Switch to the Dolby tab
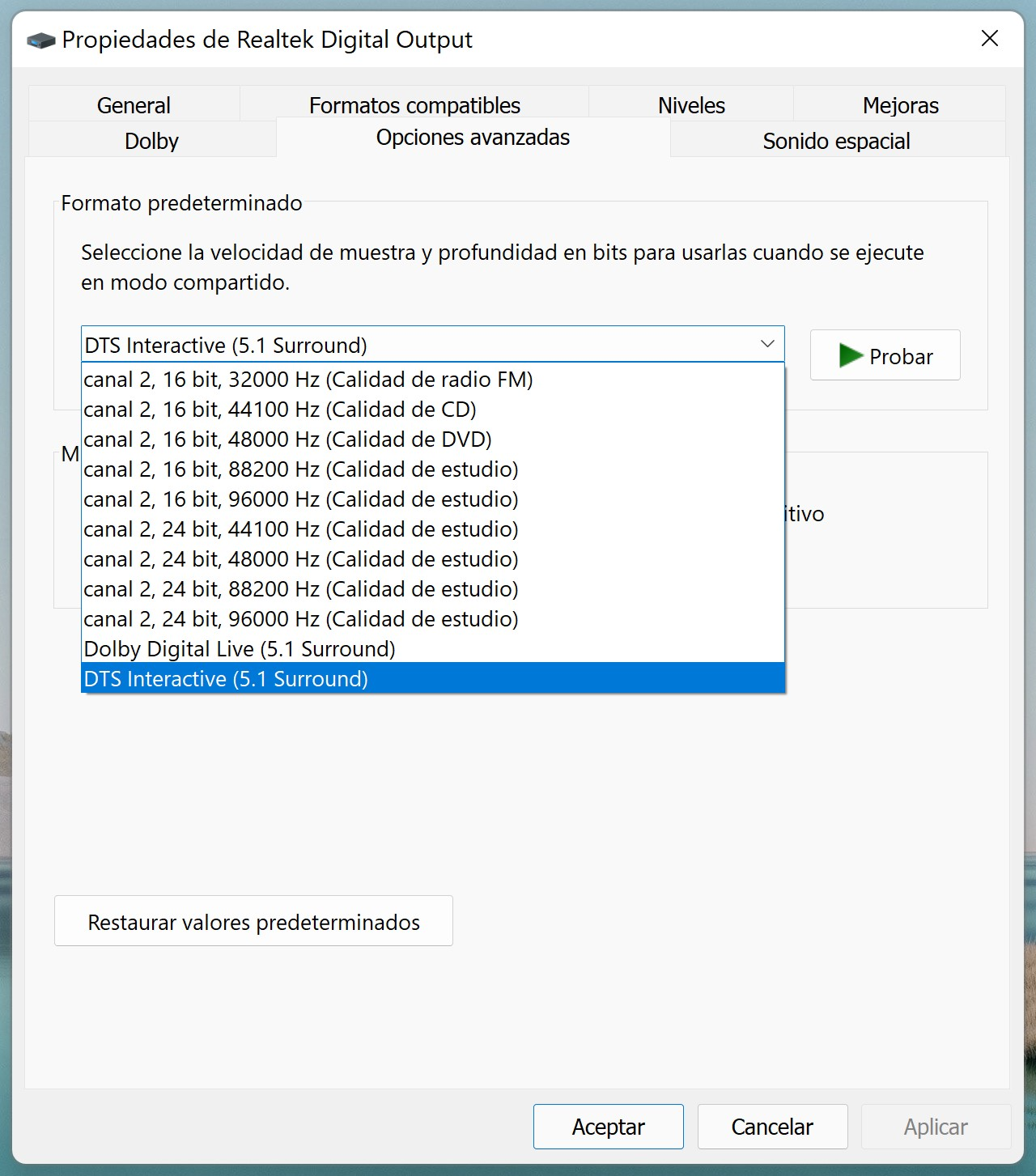Screen dimensions: 1036x1176 click(x=151, y=140)
